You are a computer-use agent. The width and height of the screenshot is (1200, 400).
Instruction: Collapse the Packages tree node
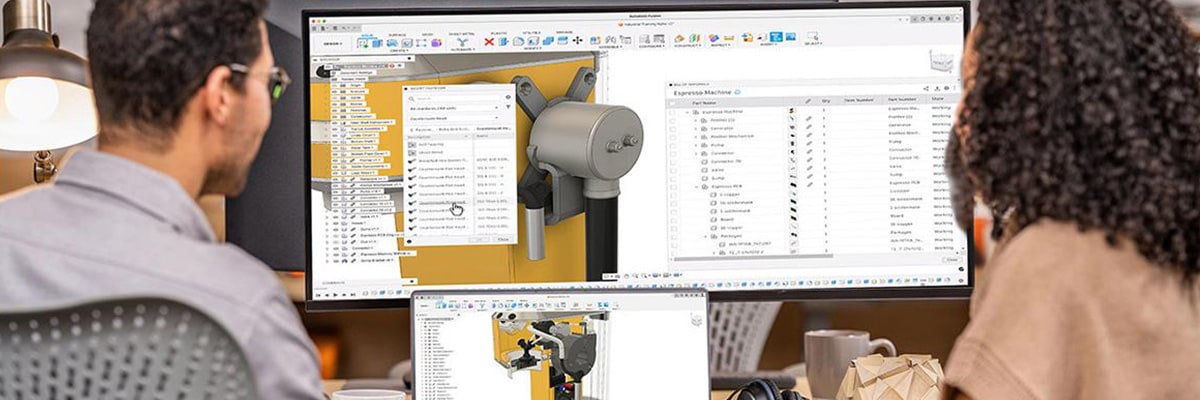click(706, 235)
